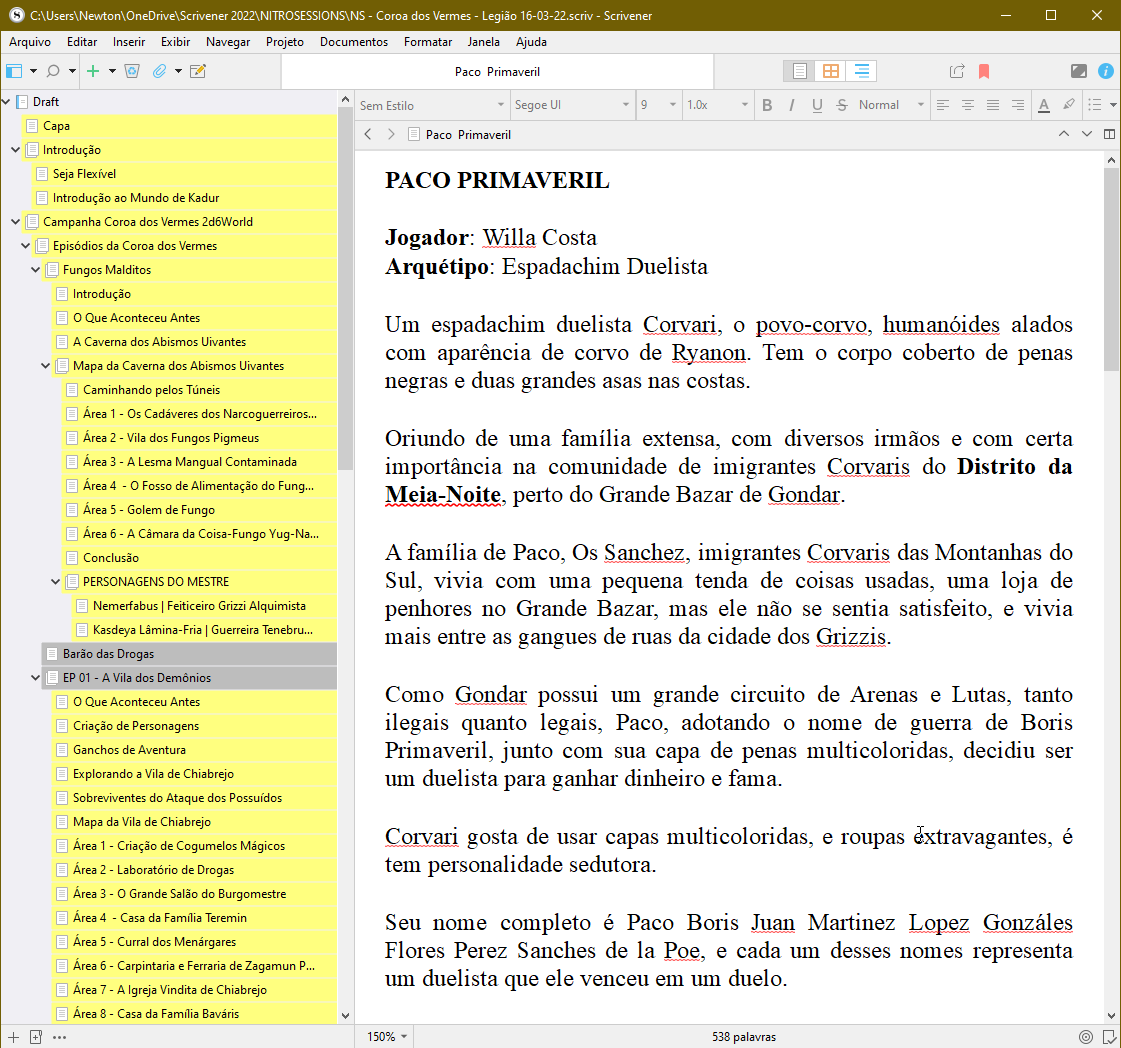Click the document icon beside Paco Primaveril
Screen dimensions: 1121x1048
413,134
